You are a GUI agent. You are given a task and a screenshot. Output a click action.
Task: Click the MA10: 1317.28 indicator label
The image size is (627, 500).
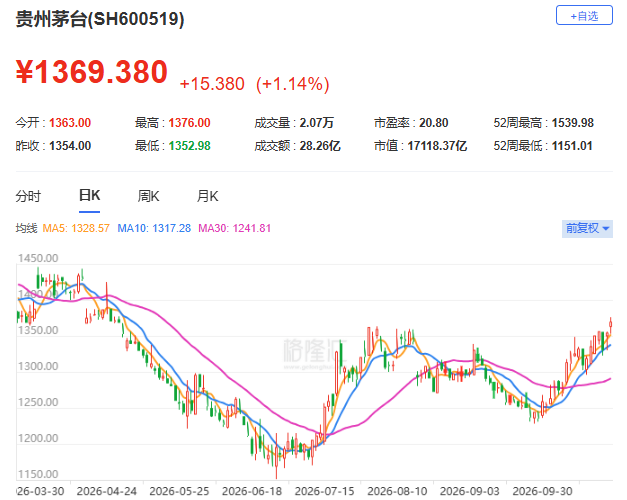[154, 228]
